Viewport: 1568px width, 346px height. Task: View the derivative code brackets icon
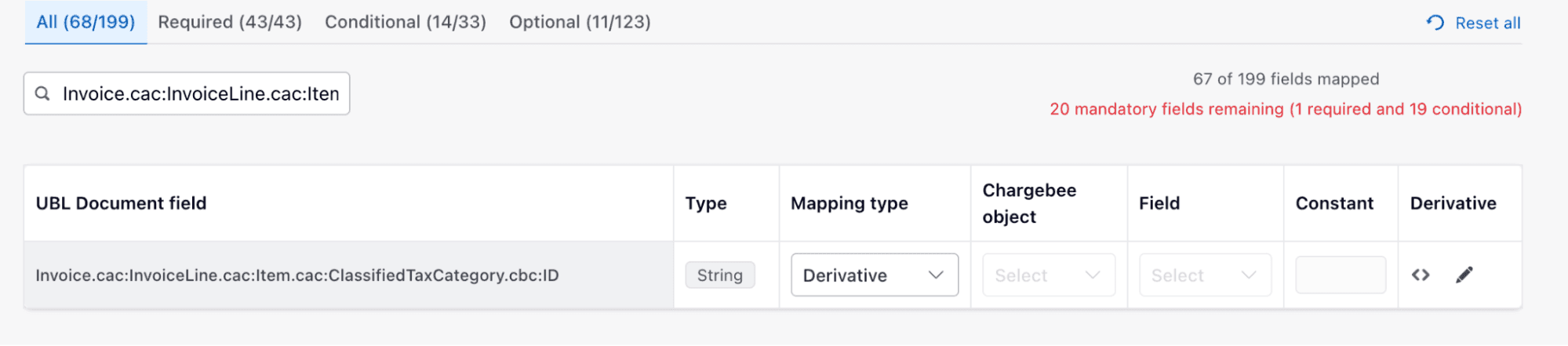[x=1421, y=275]
